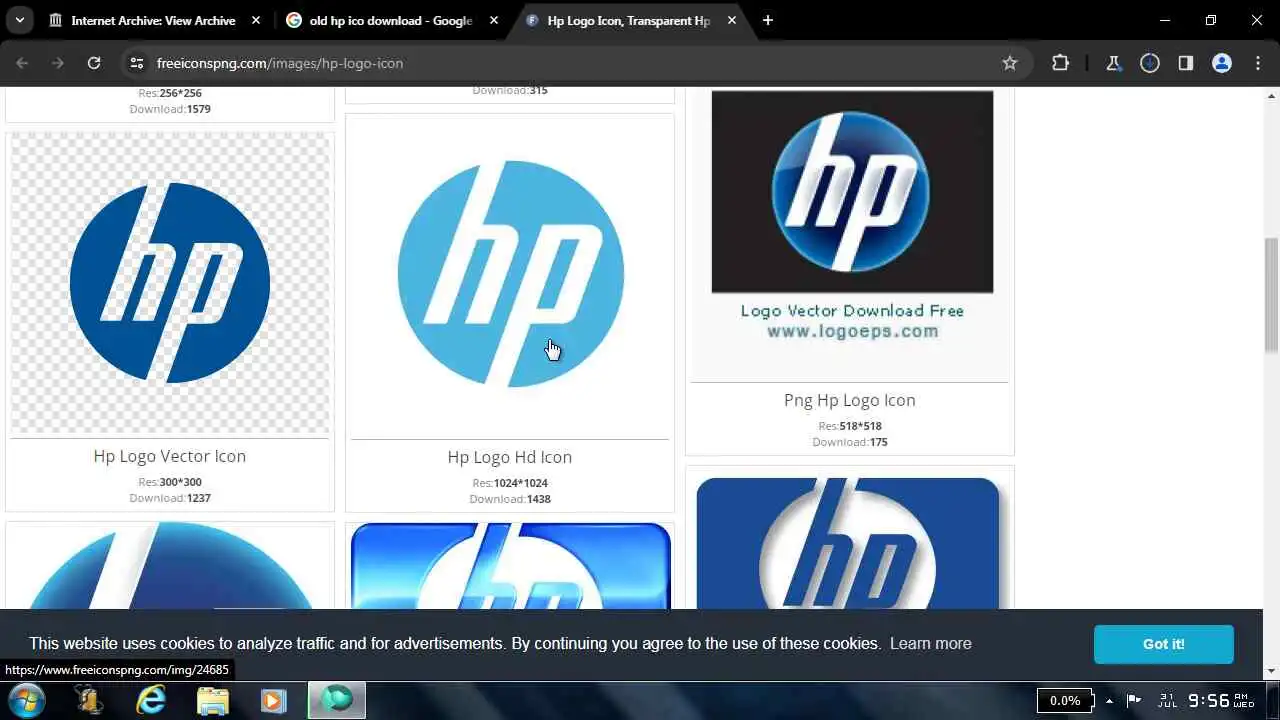Image resolution: width=1280 pixels, height=720 pixels.
Task: Open Action Center flag icon
Action: (x=1134, y=700)
